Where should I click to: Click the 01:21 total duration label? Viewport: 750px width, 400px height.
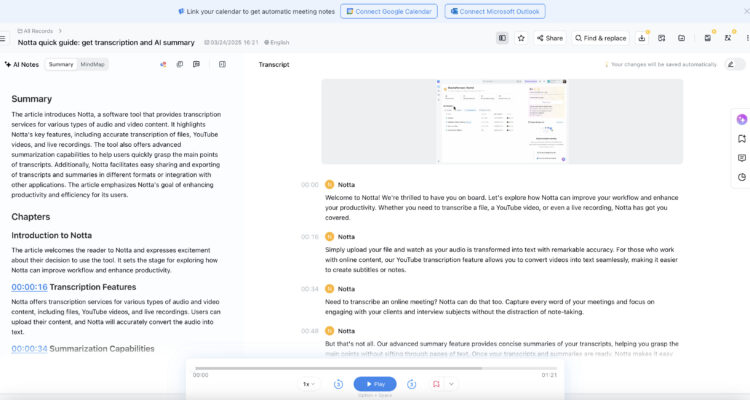click(549, 375)
